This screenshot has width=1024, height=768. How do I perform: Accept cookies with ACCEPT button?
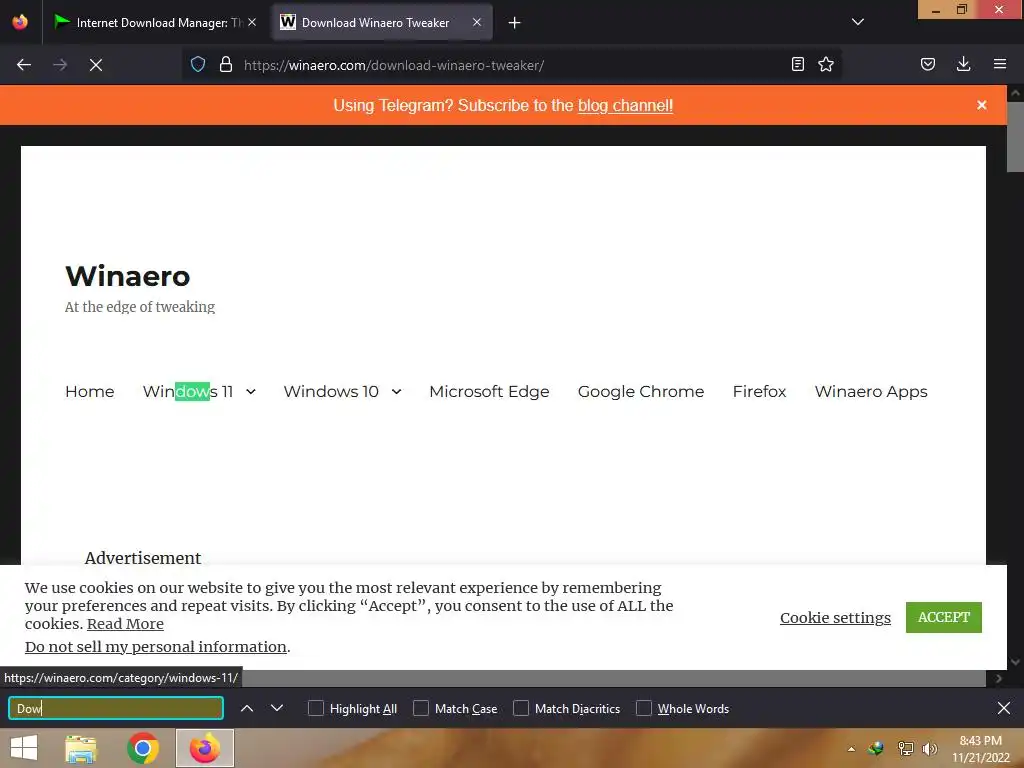(944, 617)
